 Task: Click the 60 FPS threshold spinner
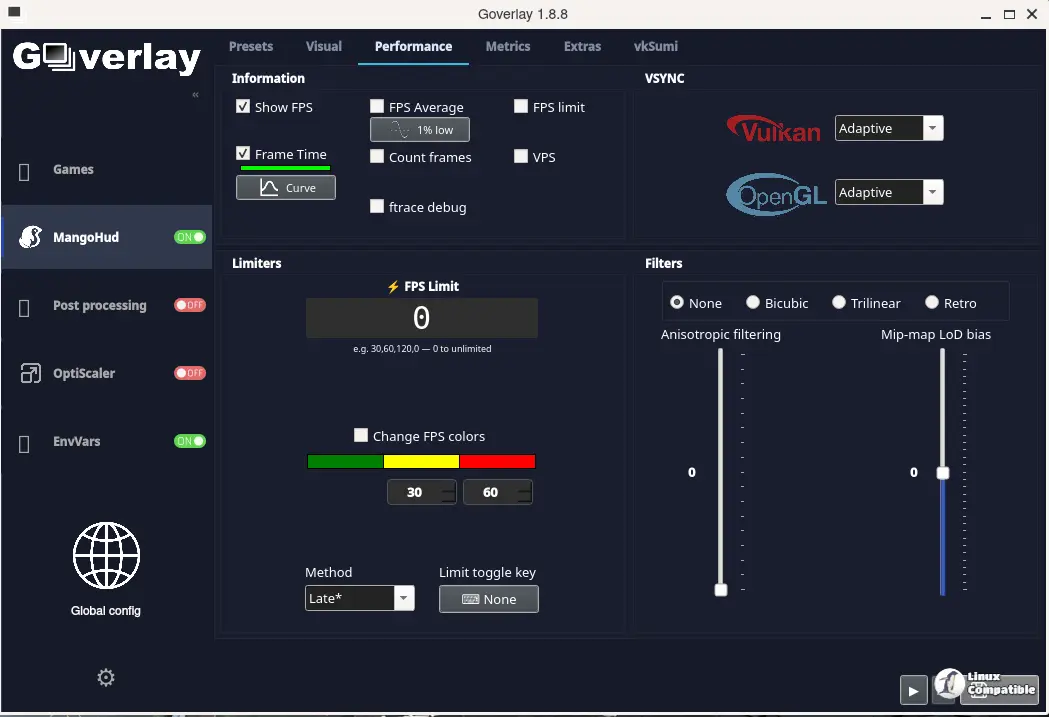[498, 492]
